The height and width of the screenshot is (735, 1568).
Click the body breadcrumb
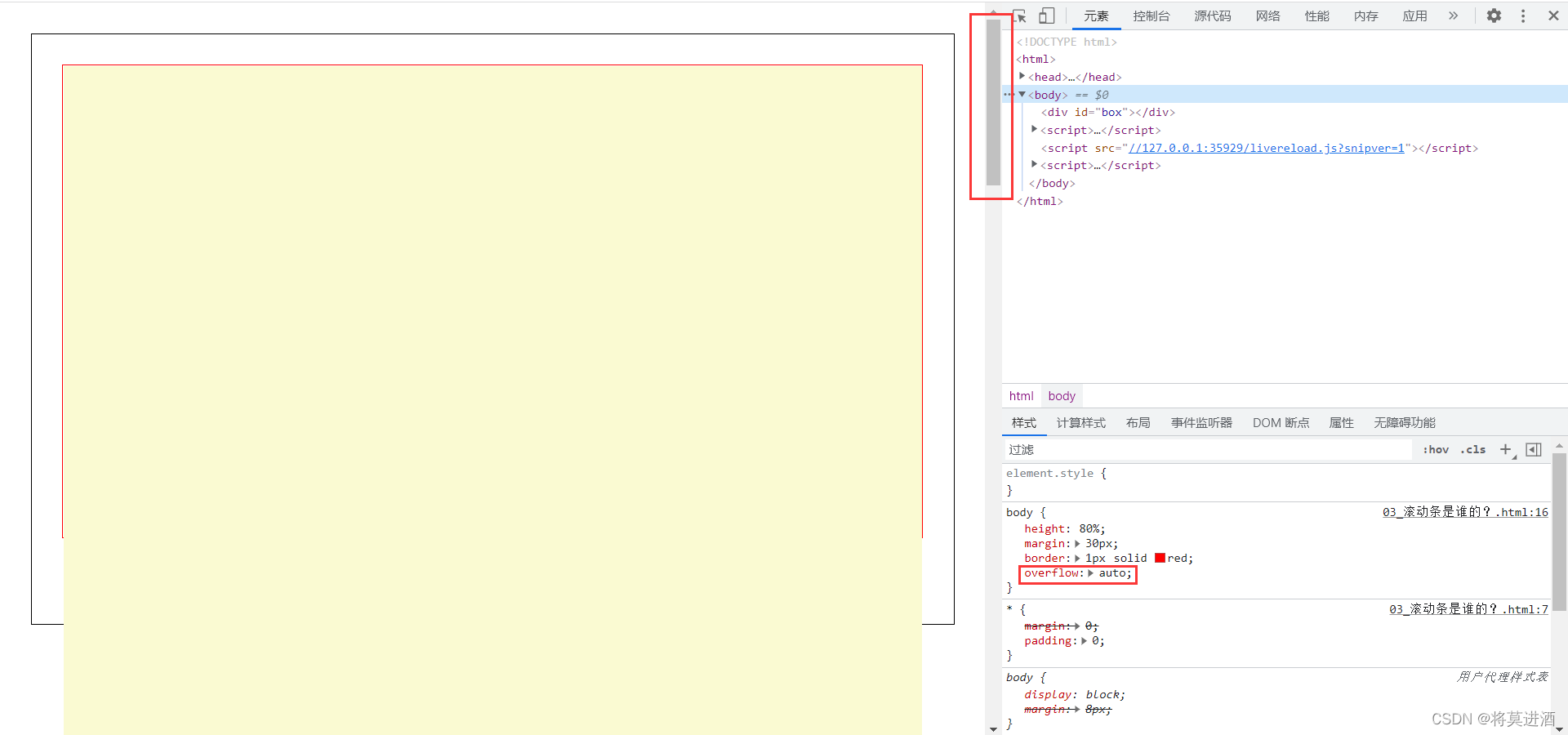[x=1062, y=396]
